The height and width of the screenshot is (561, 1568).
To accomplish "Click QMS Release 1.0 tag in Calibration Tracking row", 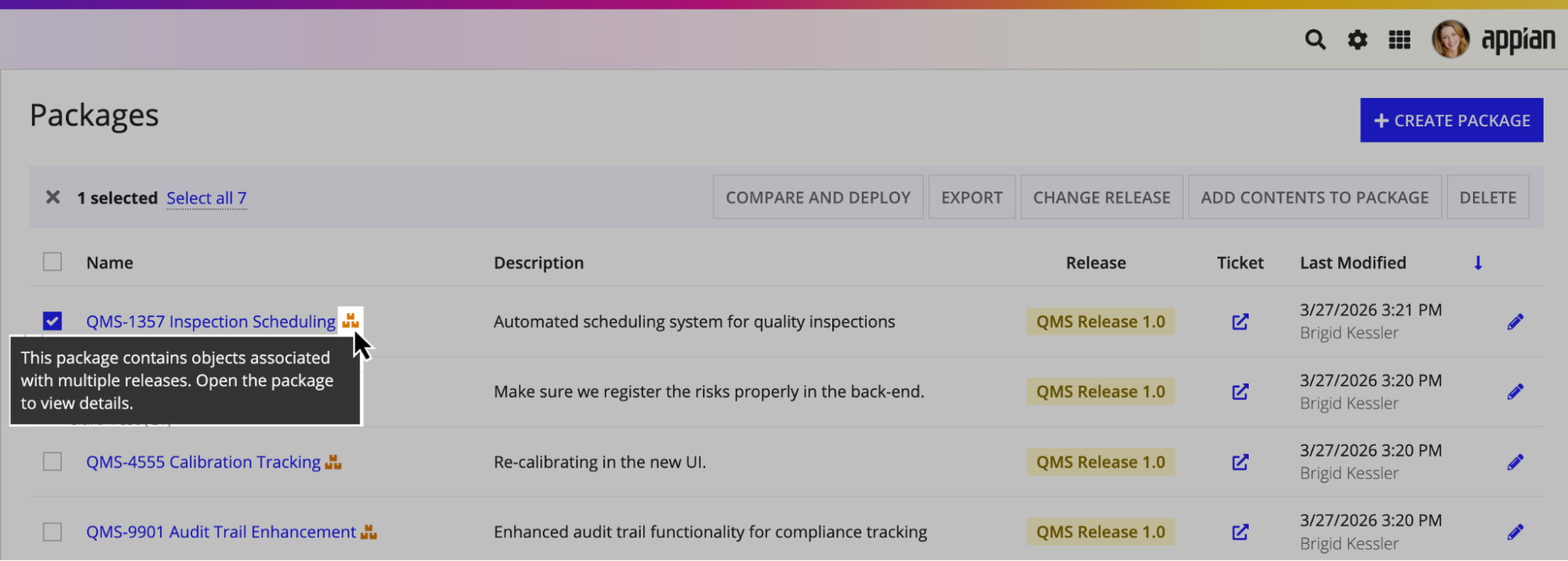I will click(1101, 462).
